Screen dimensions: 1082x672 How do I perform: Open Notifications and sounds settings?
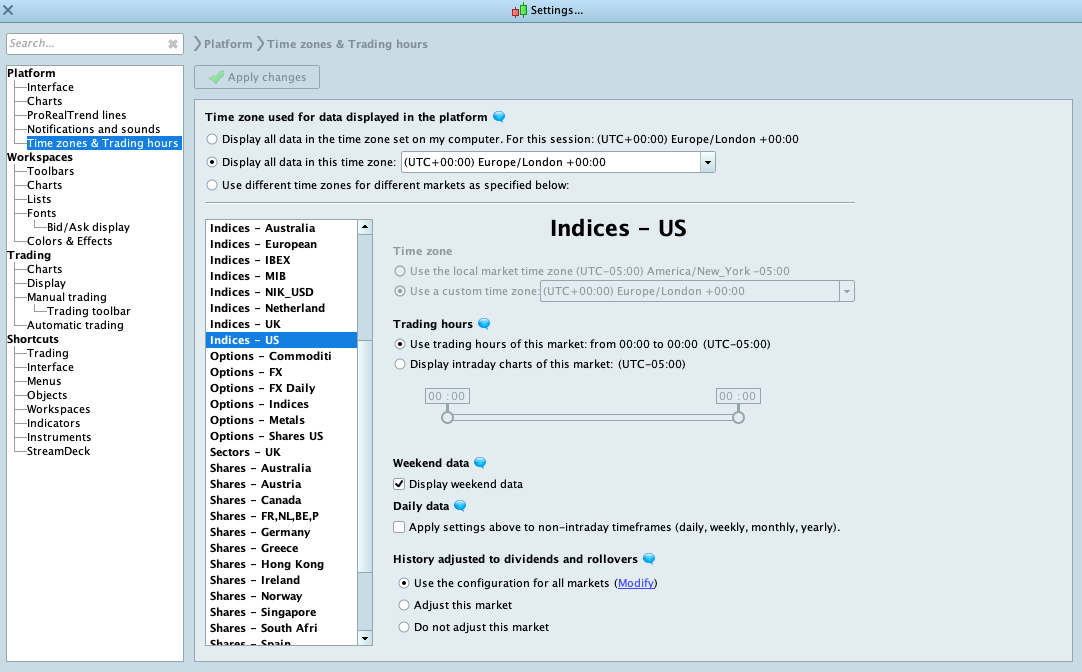(93, 129)
